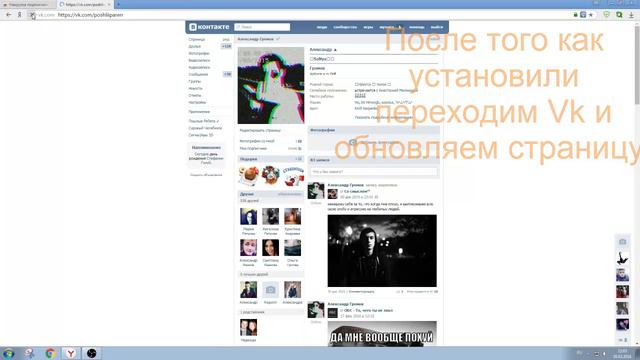Screen dimensions: 640x360
Task: Stop page loading with the X button
Action: 32,15
